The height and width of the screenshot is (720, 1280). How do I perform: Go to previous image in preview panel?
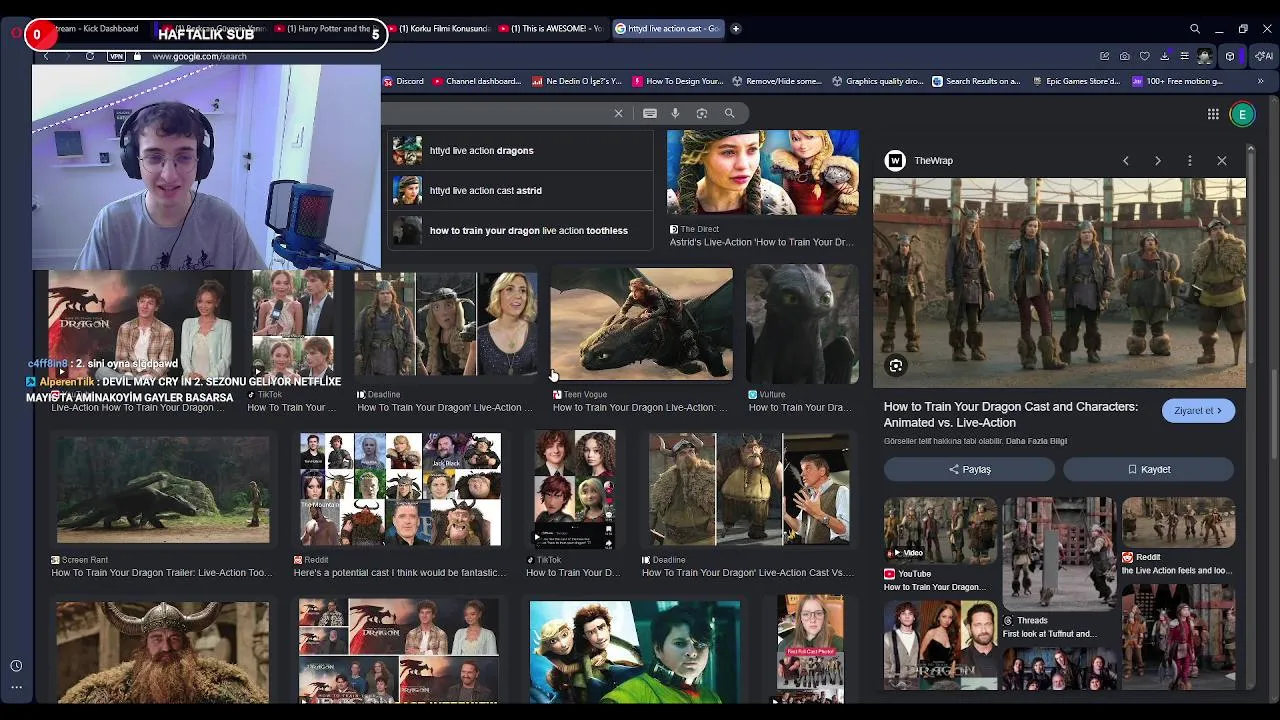point(1126,160)
